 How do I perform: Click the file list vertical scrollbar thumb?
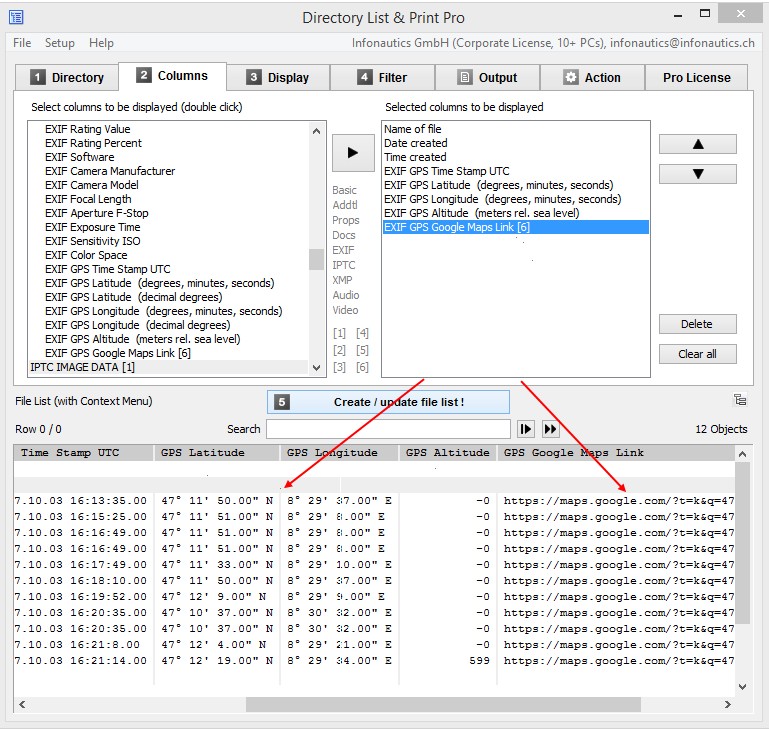click(x=742, y=543)
